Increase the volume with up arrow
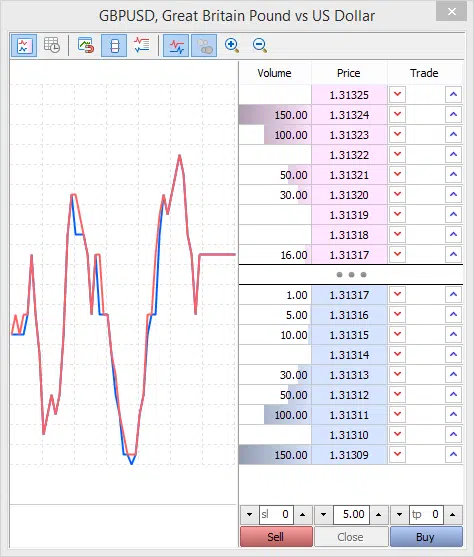 pyautogui.click(x=379, y=514)
